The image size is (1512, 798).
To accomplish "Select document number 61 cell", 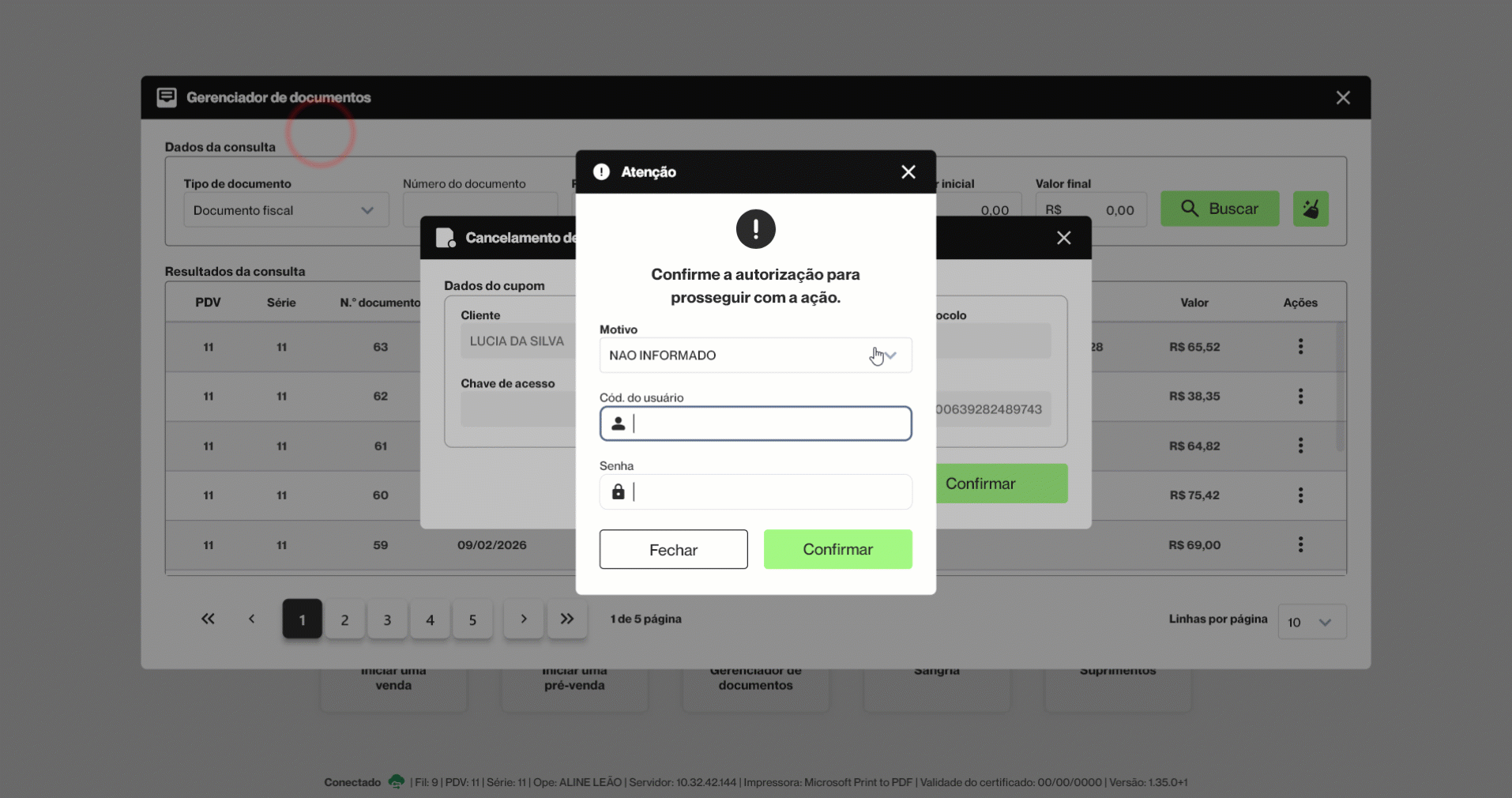I will coord(381,446).
